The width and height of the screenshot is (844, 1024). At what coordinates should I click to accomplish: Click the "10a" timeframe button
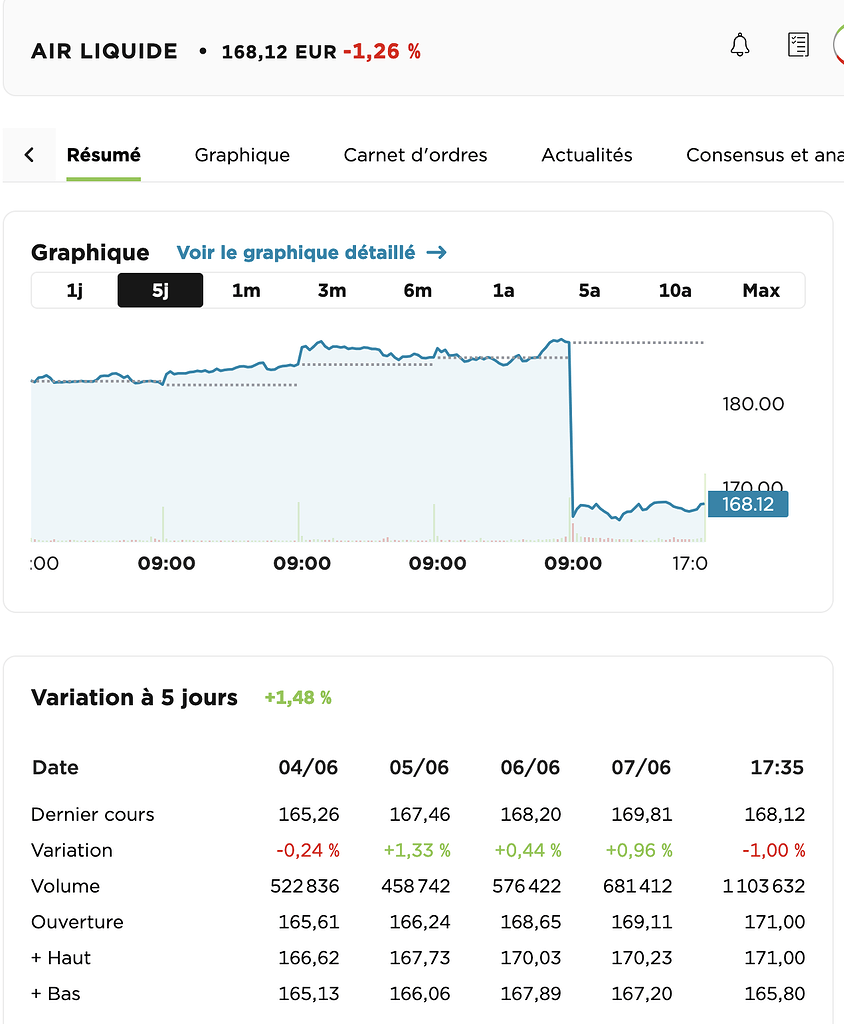(675, 290)
